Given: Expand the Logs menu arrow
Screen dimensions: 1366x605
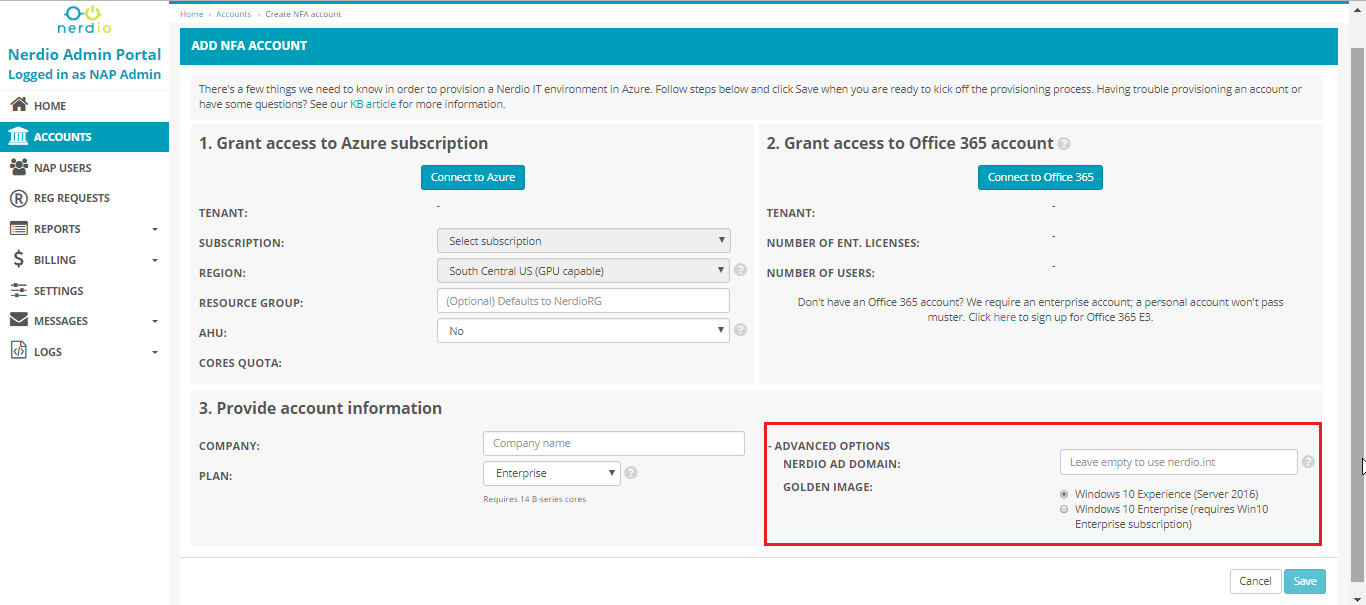Looking at the screenshot, I should pos(155,353).
